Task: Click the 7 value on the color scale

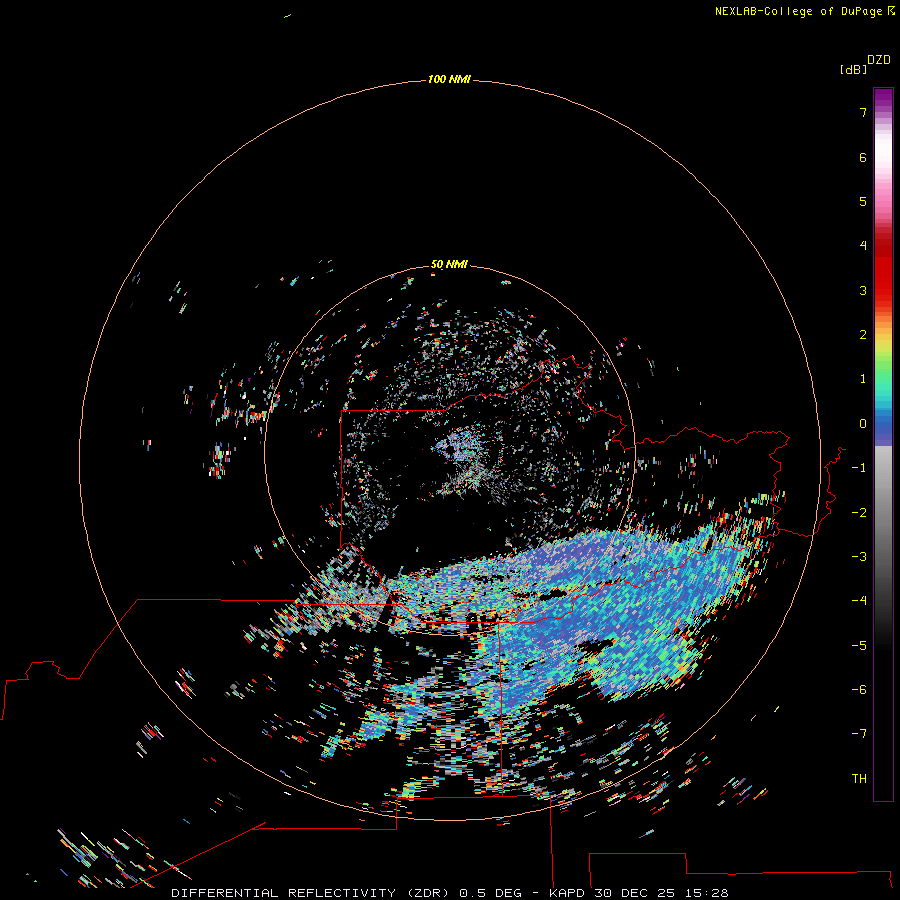Action: pyautogui.click(x=863, y=113)
